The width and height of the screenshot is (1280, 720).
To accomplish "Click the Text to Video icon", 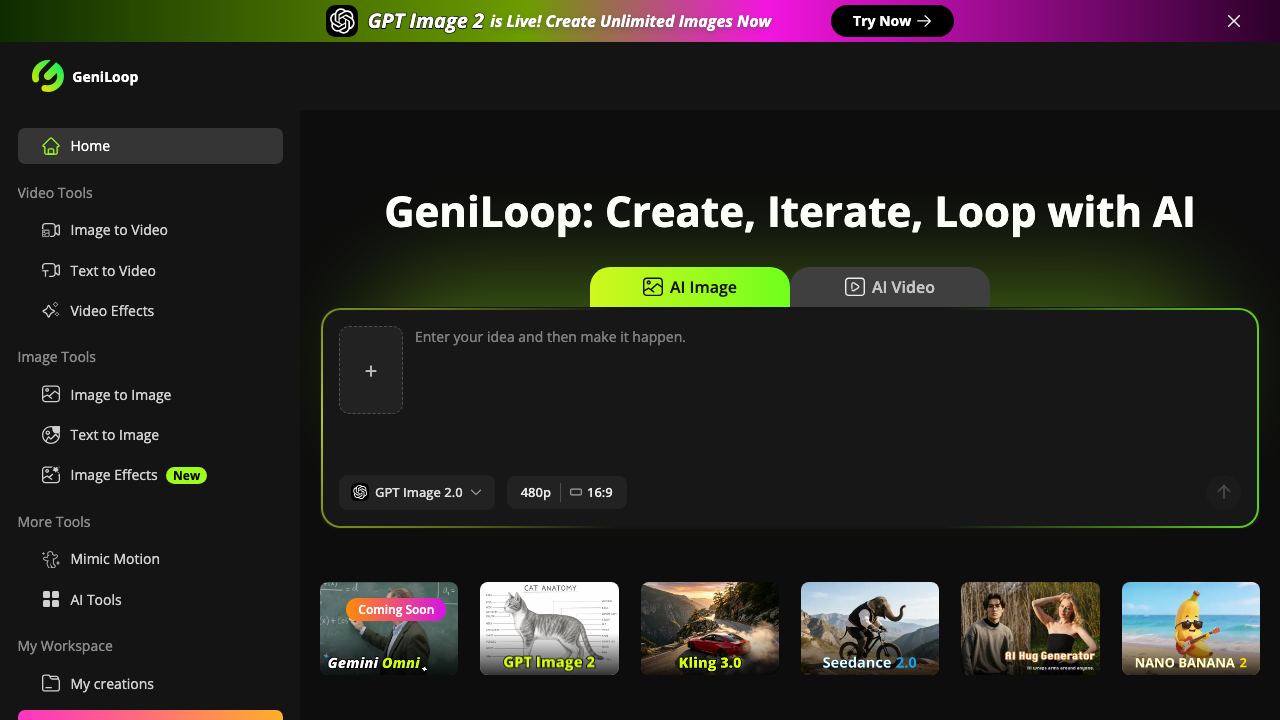I will [x=51, y=271].
